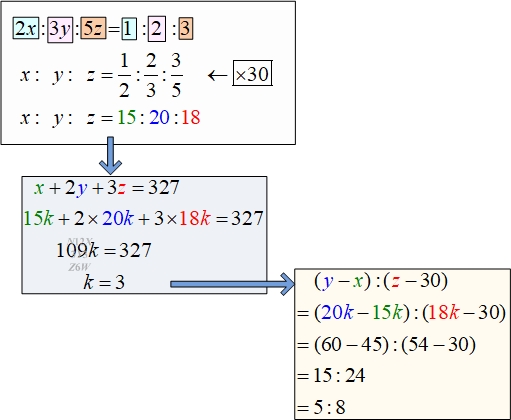Viewport: 511px width, 420px height.
Task: Click the k = 3 result
Action: (x=104, y=283)
